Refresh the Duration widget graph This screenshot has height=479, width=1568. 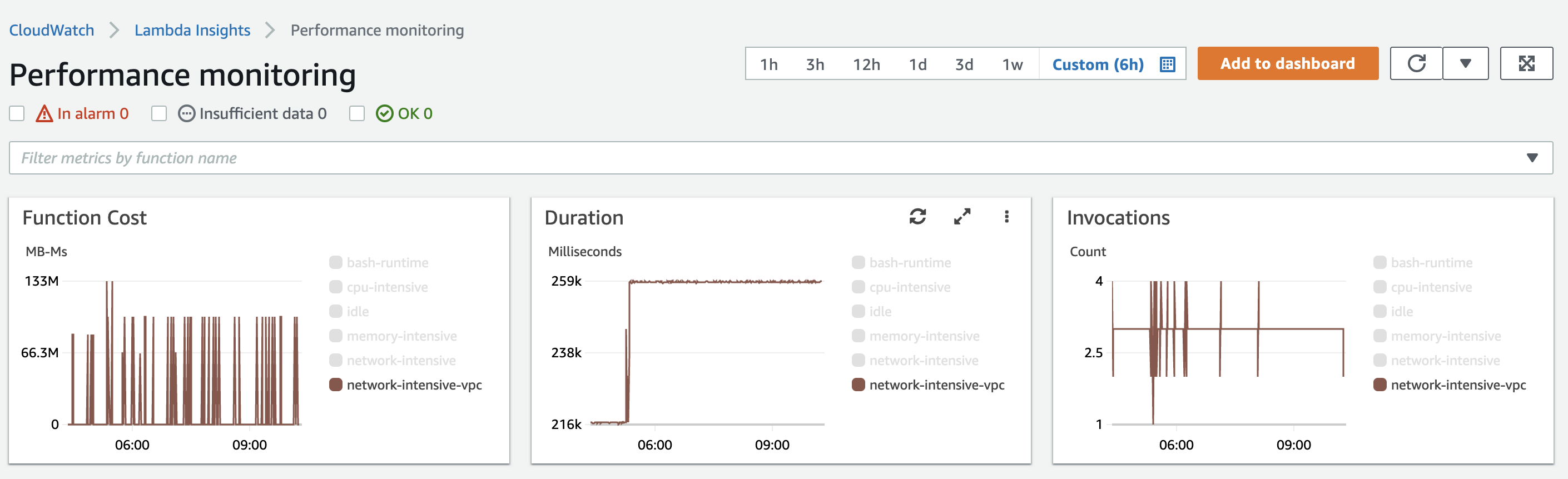(917, 217)
